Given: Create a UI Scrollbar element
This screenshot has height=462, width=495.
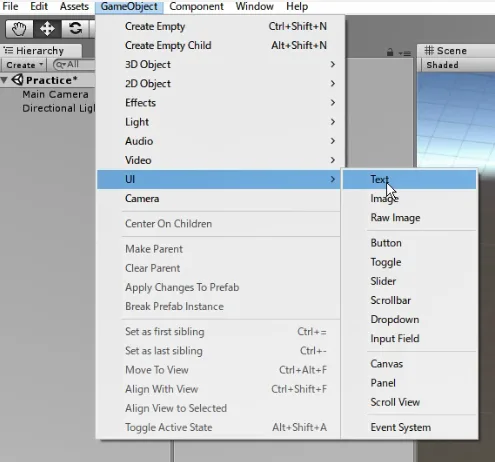Looking at the screenshot, I should pyautogui.click(x=409, y=300).
